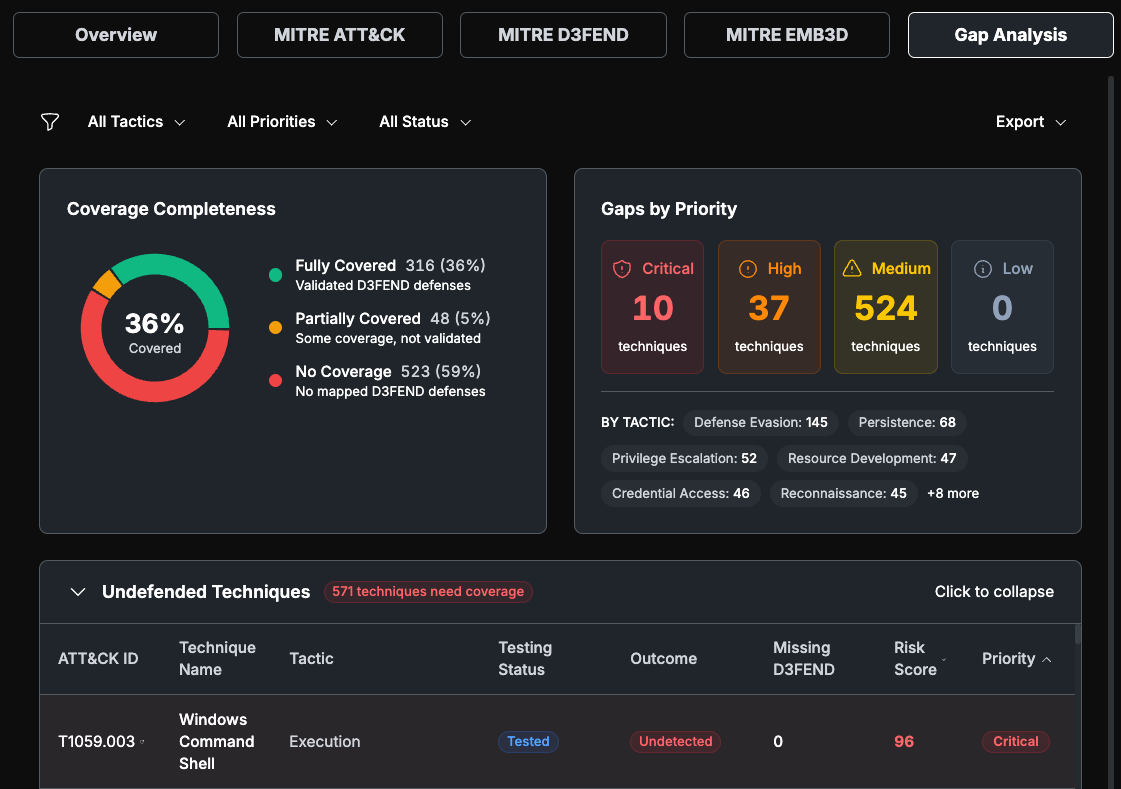The width and height of the screenshot is (1121, 789).
Task: Click the Click to collapse link
Action: 994,592
